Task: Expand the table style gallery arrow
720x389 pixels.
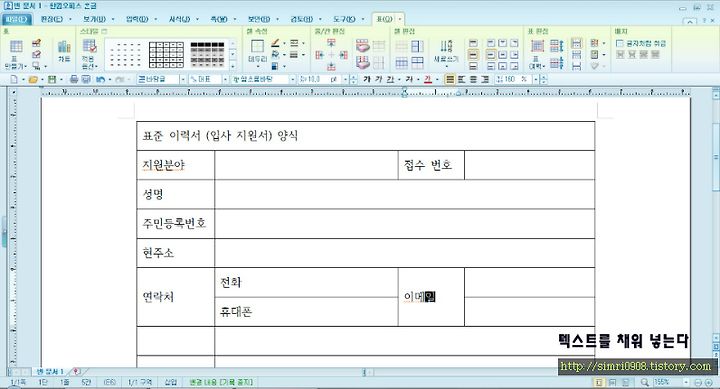Action: coord(233,66)
